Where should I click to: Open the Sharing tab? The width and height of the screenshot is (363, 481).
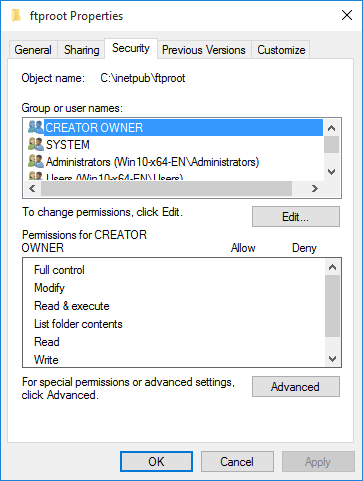click(x=81, y=50)
